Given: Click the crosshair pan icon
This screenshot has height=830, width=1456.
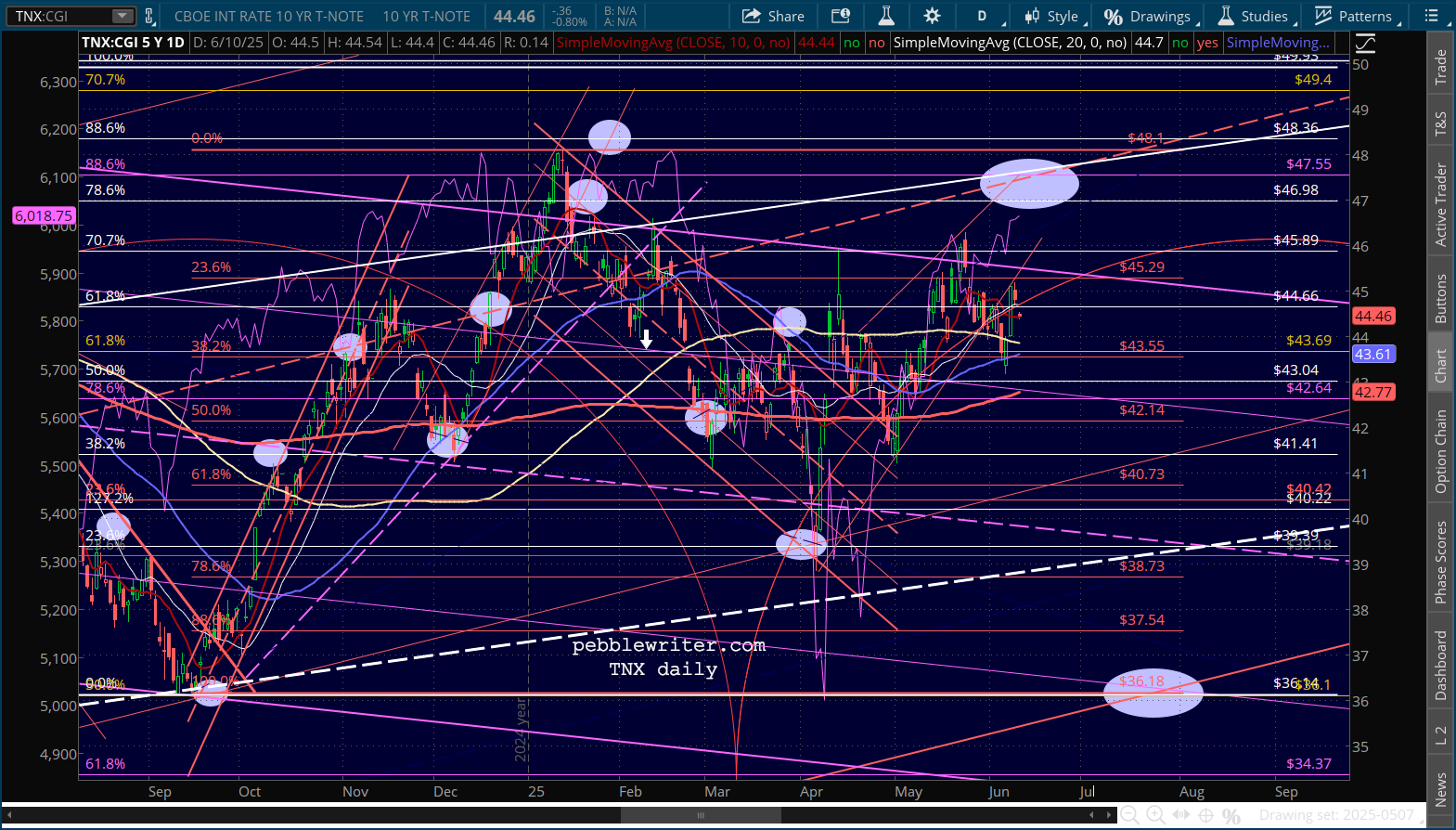Looking at the screenshot, I should click(1205, 815).
